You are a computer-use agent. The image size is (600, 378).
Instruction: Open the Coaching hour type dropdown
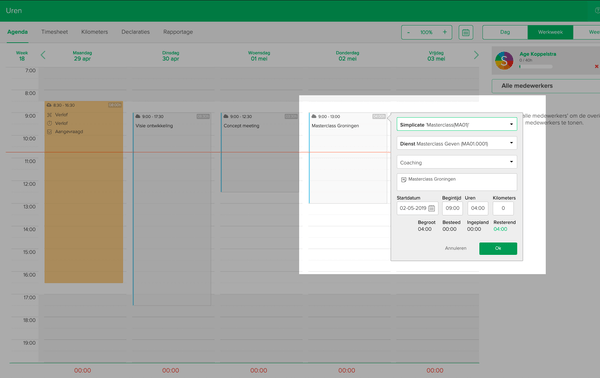(x=457, y=162)
